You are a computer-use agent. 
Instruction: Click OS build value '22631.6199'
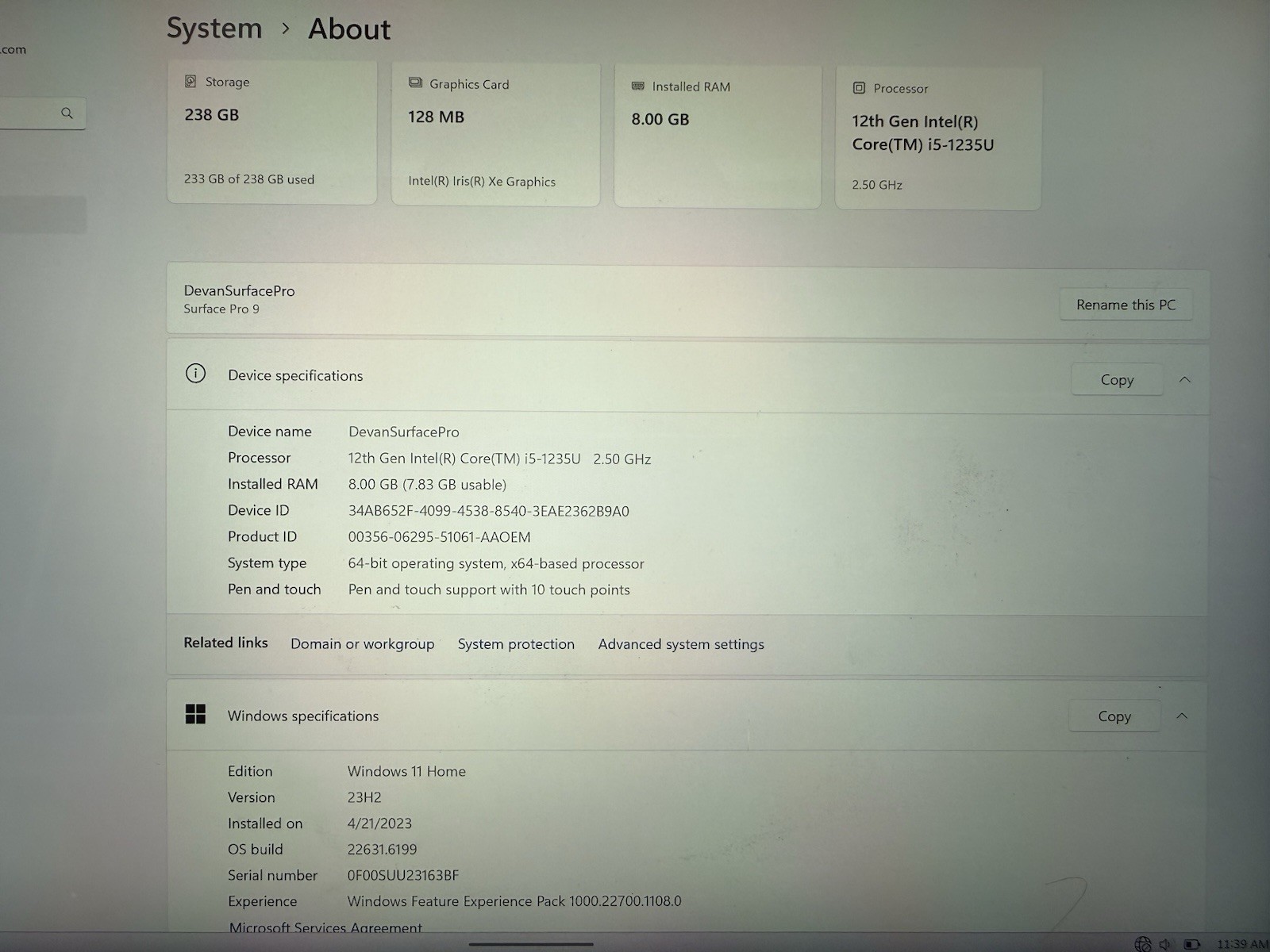click(382, 850)
